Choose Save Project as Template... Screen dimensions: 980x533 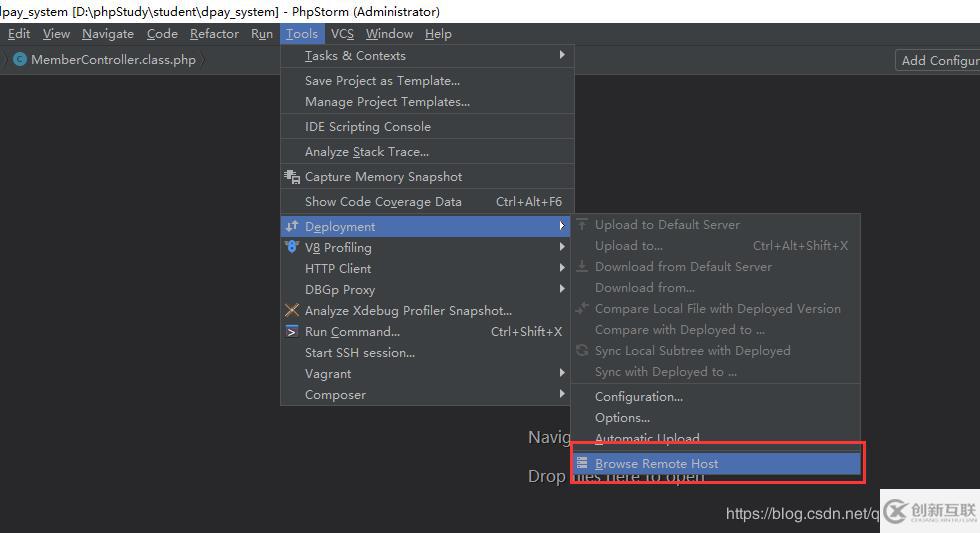click(427, 81)
